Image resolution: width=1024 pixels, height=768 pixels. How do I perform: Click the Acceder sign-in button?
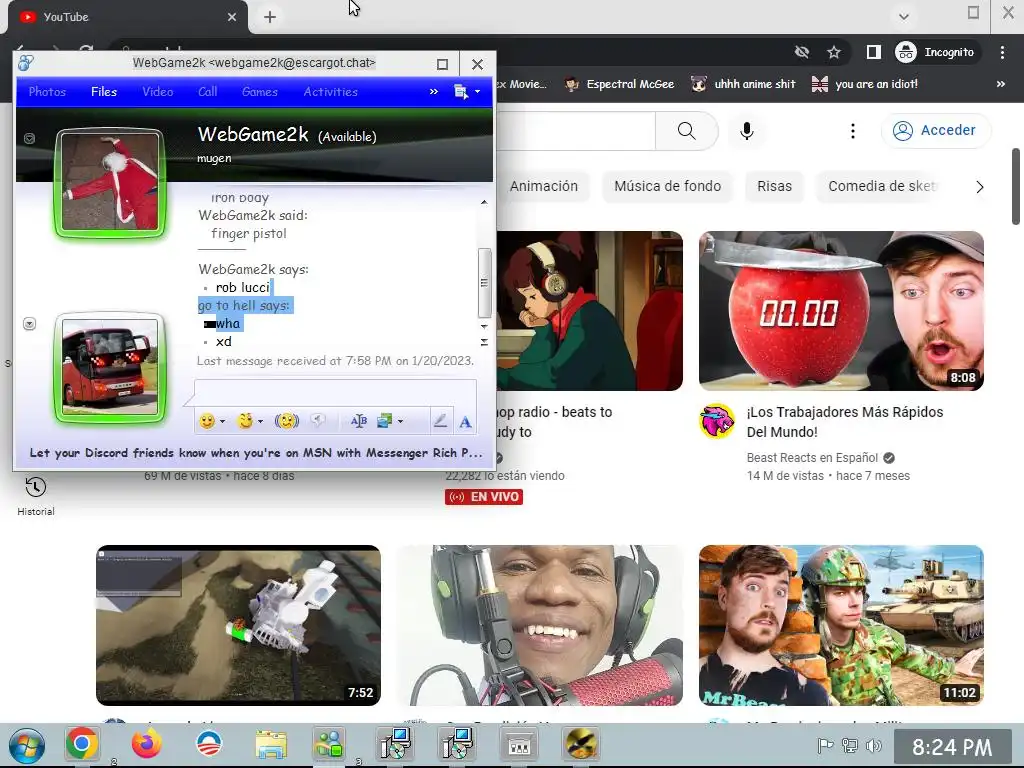(936, 131)
